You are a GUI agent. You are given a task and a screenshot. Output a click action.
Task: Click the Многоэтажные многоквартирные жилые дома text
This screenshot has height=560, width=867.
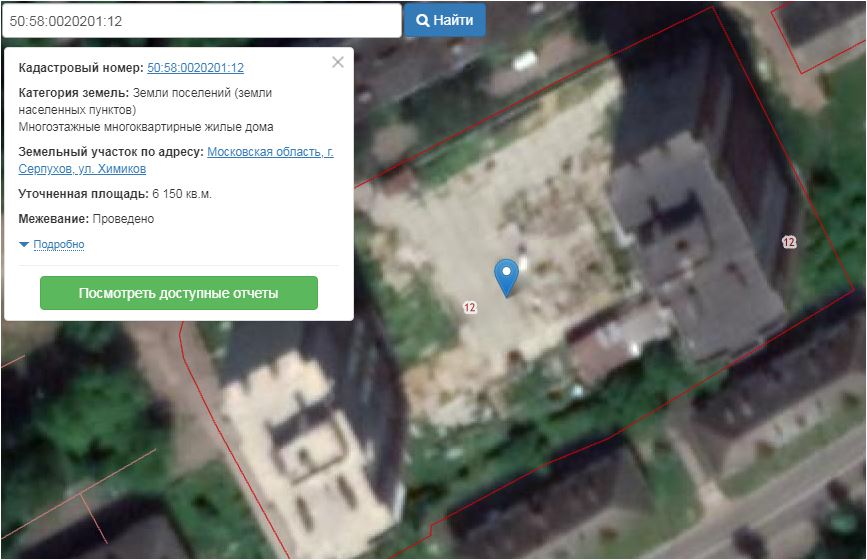[x=146, y=127]
